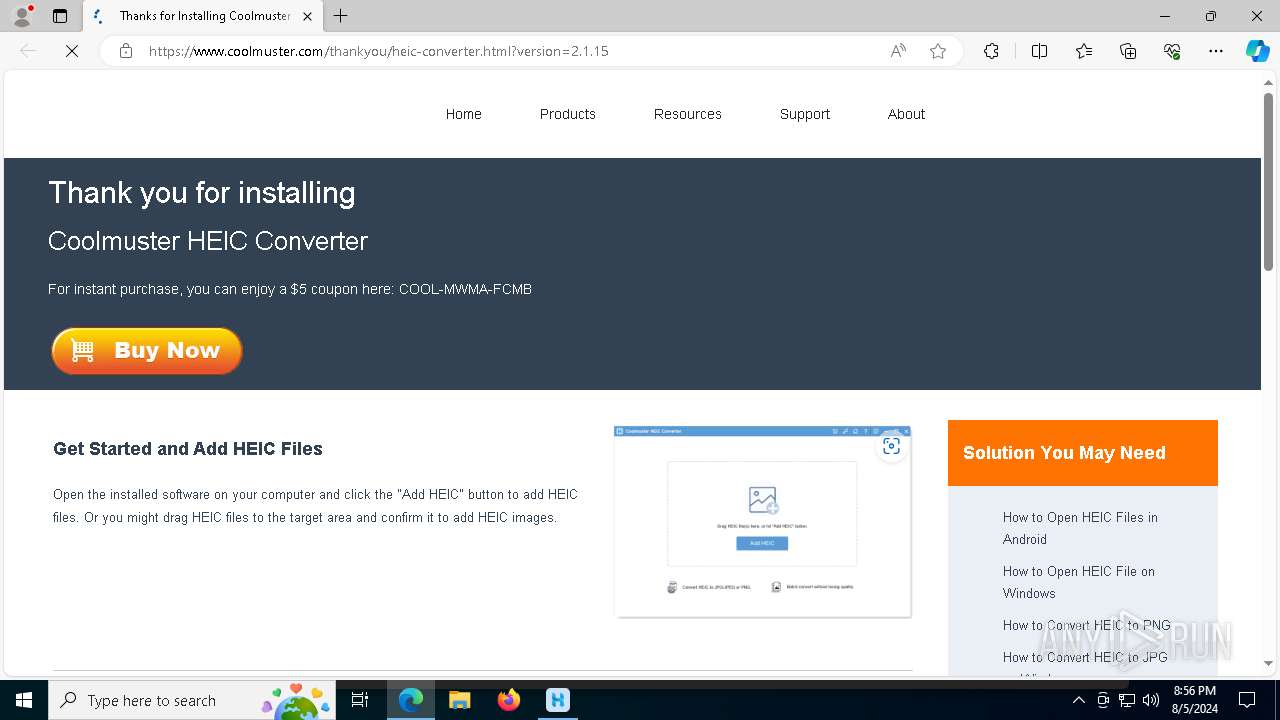This screenshot has width=1280, height=720.
Task: Click the taskbar search box
Action: [x=192, y=700]
